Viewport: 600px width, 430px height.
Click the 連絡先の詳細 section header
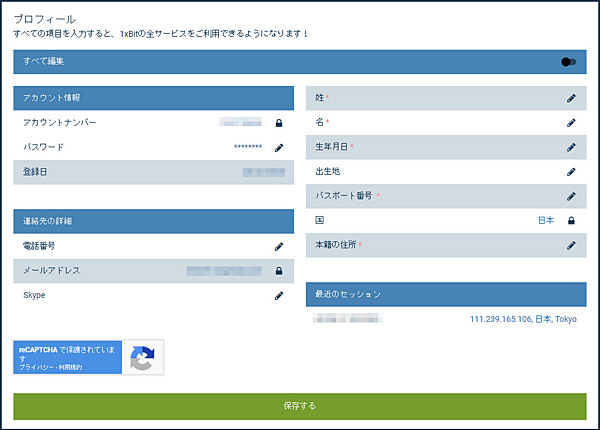tap(153, 221)
